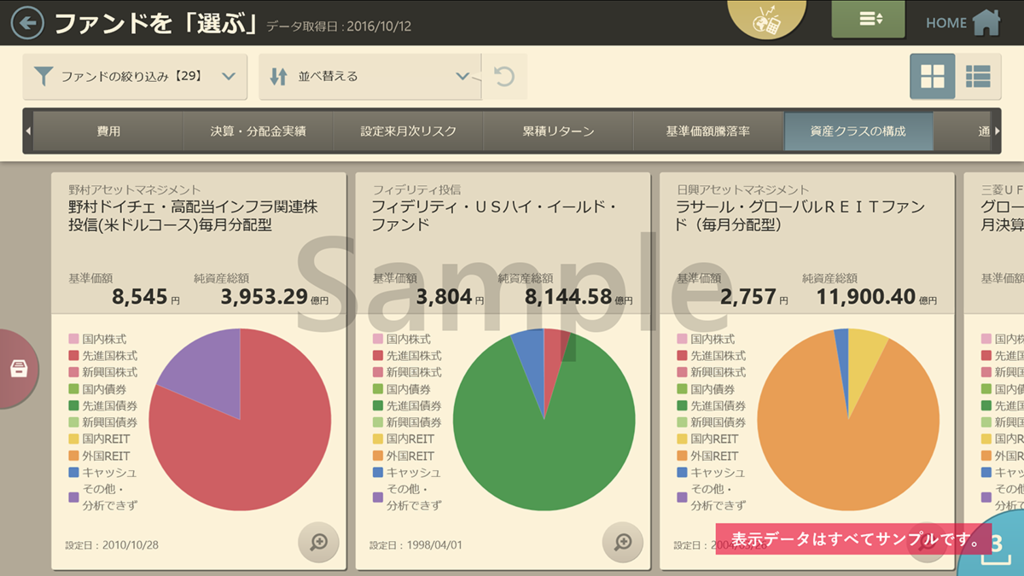The width and height of the screenshot is (1024, 576).
Task: Click 先進国債券 green swatch in フィデリティ legend
Action: click(x=378, y=406)
